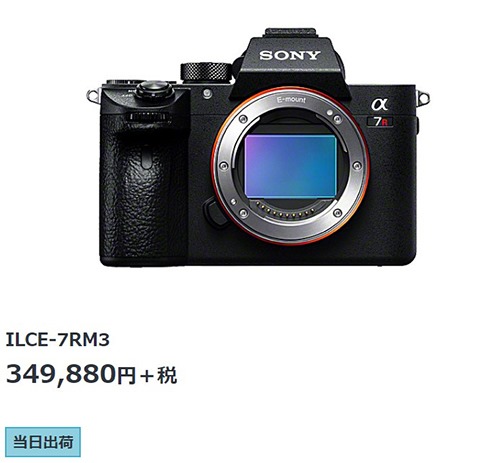Click the hot shoe on top of the viewfinder

(289, 33)
